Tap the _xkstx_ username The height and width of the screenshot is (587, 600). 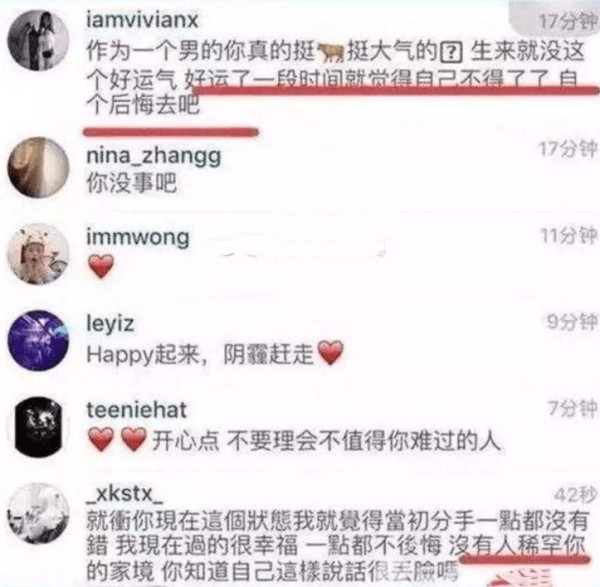(125, 494)
